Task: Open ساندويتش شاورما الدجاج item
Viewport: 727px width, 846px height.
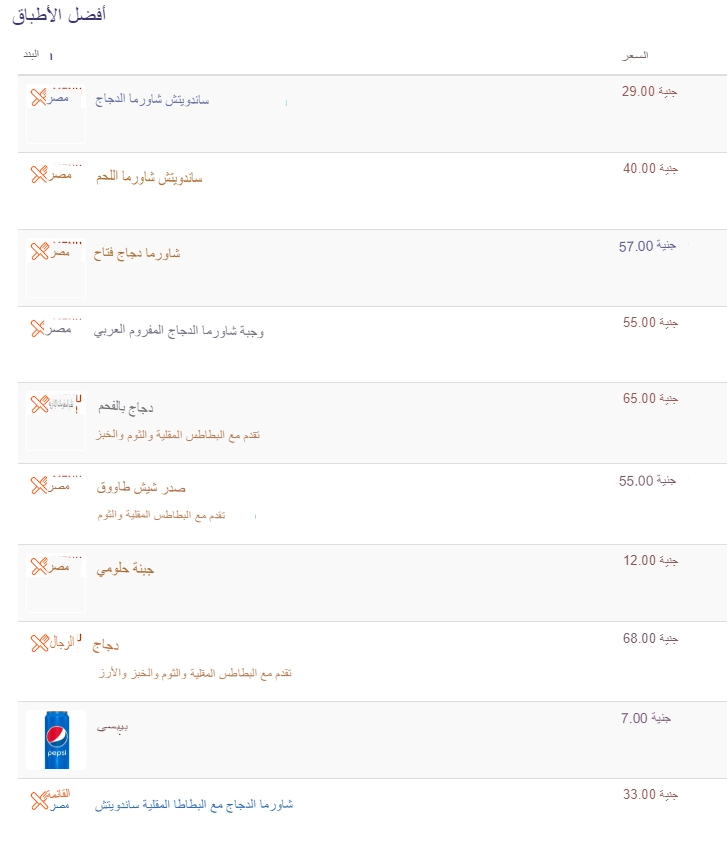Action: (x=152, y=99)
